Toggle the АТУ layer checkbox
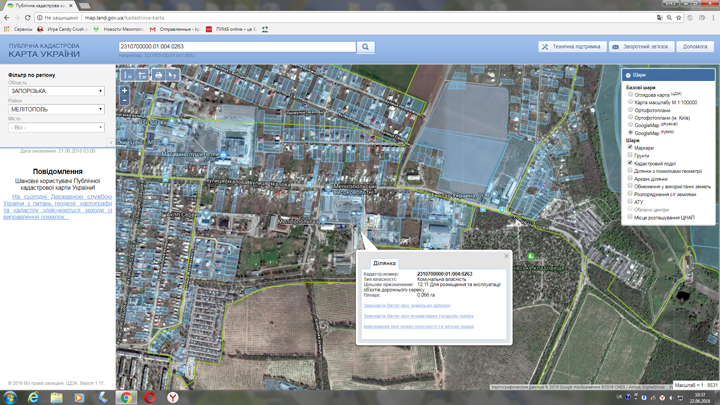 coord(630,201)
